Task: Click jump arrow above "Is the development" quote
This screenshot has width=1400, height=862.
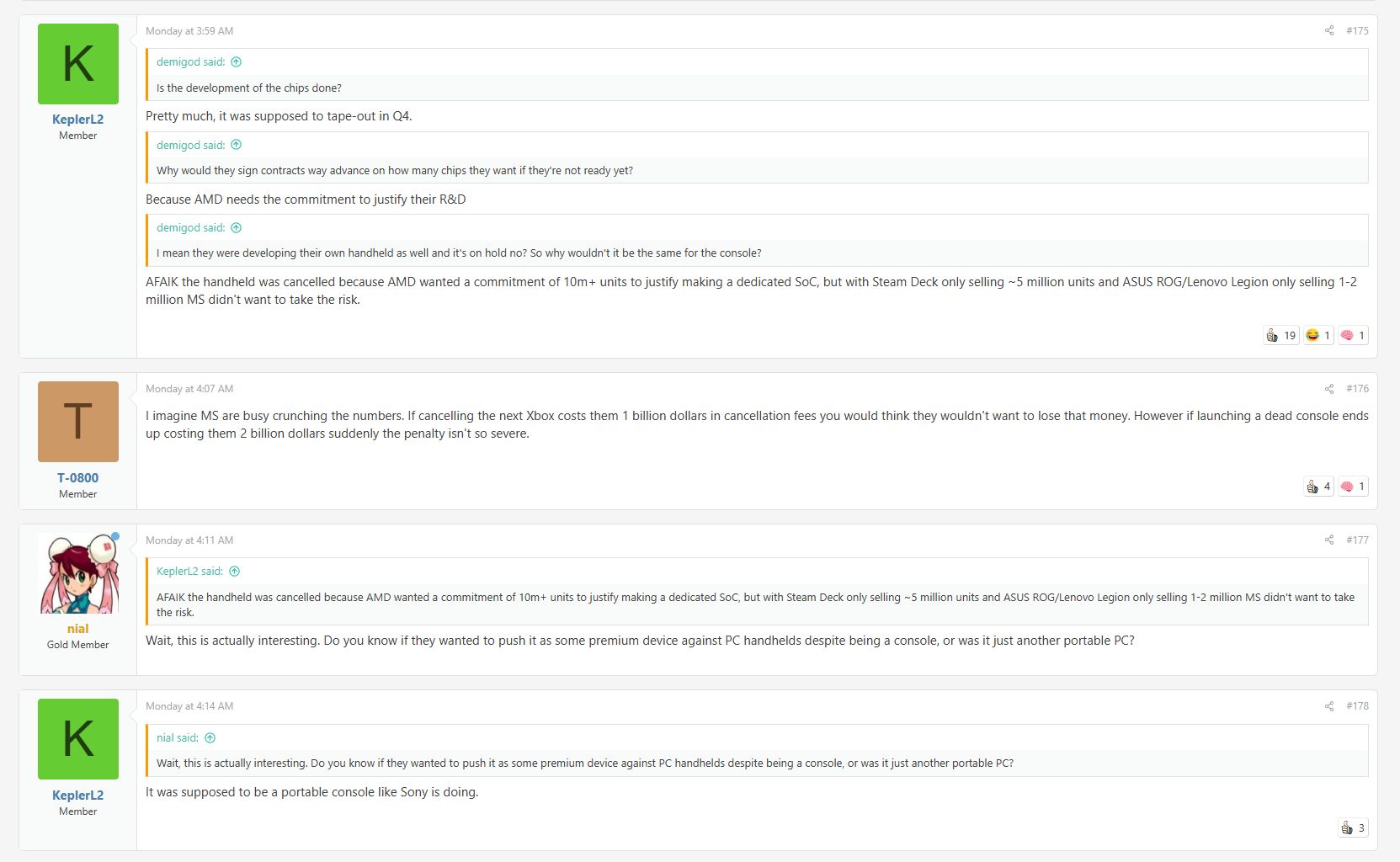Action: (237, 62)
